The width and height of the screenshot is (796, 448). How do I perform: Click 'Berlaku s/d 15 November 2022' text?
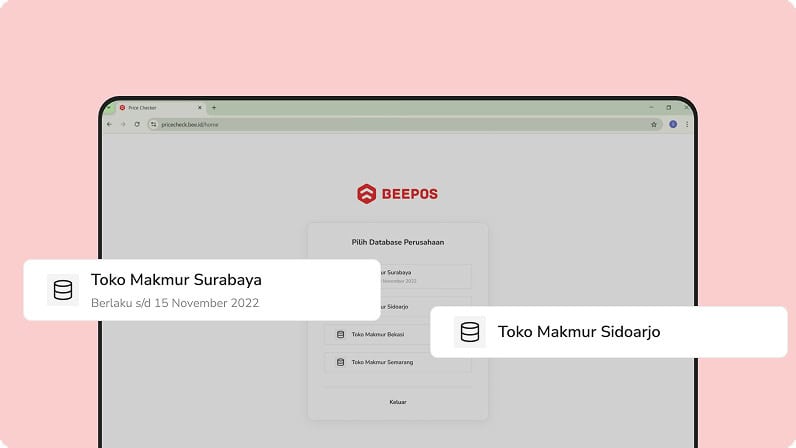click(175, 303)
